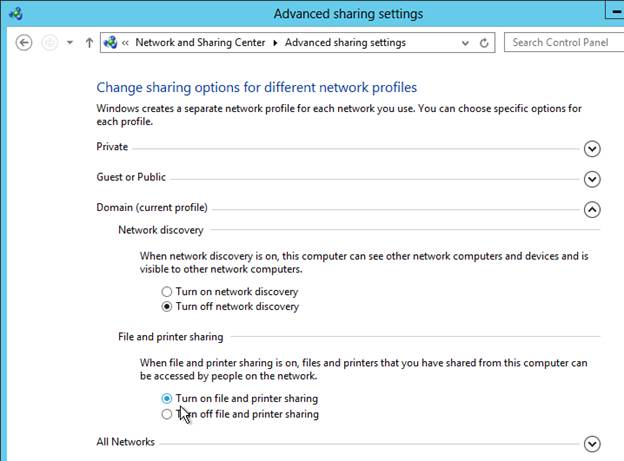Click the arrow after Network and Sharing Center
This screenshot has height=461, width=624.
[275, 43]
